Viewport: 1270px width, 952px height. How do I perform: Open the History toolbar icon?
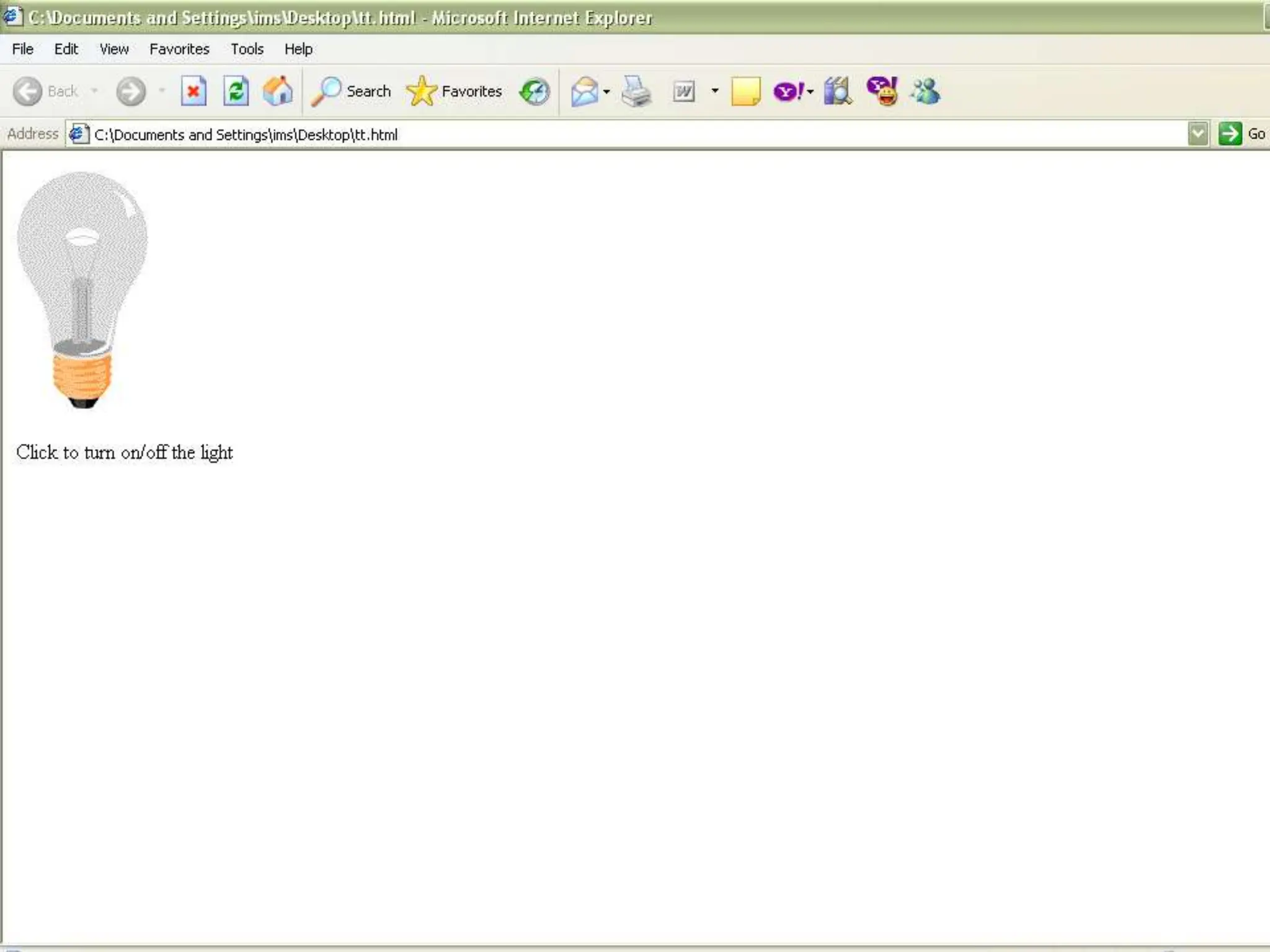535,92
